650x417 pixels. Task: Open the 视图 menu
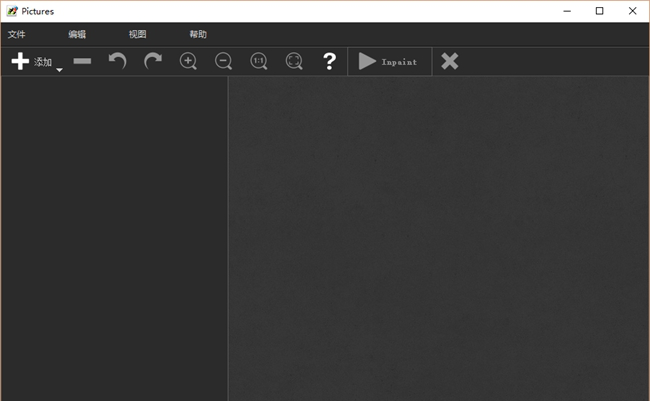point(137,34)
